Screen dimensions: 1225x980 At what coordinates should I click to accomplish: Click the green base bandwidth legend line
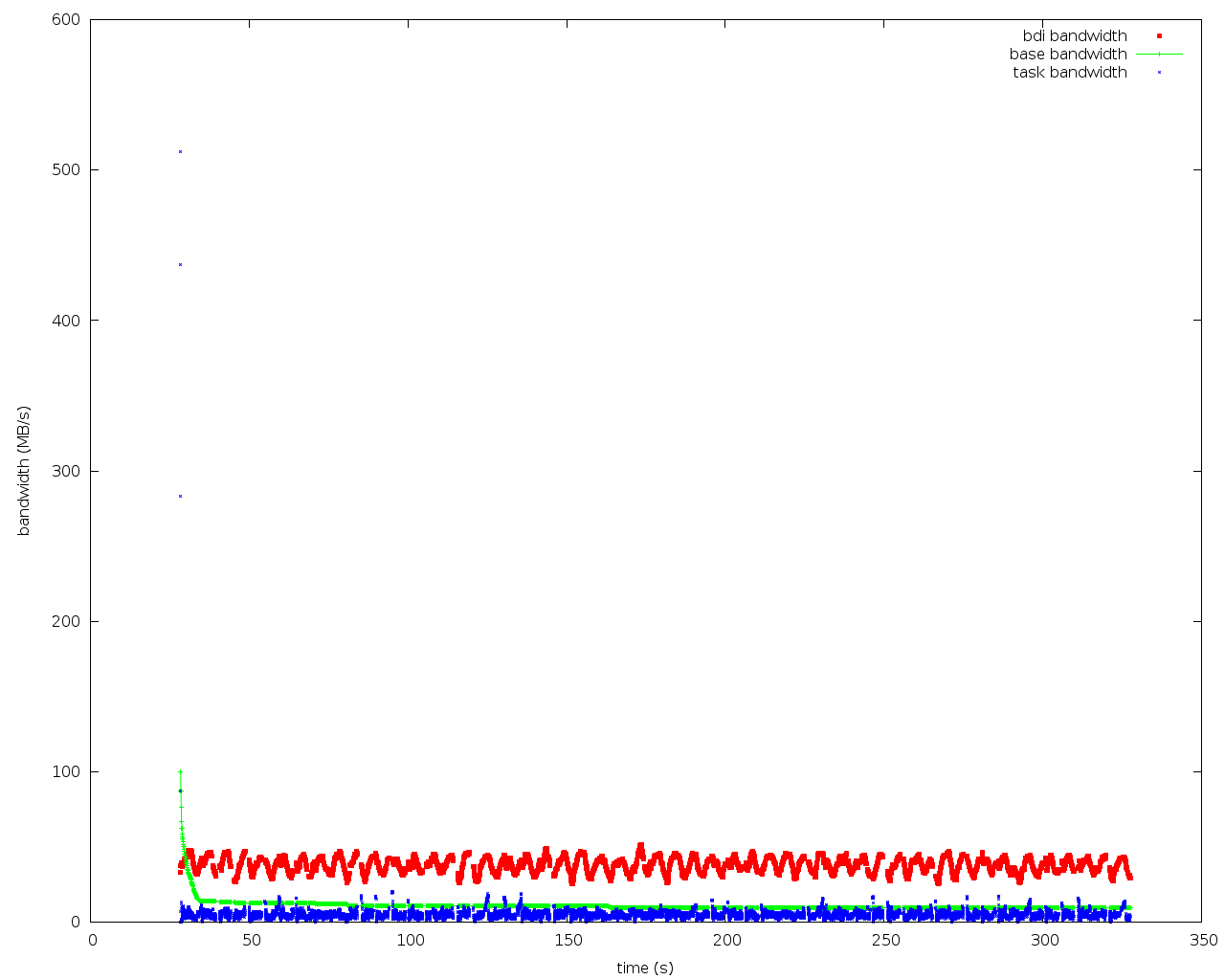pyautogui.click(x=1159, y=55)
